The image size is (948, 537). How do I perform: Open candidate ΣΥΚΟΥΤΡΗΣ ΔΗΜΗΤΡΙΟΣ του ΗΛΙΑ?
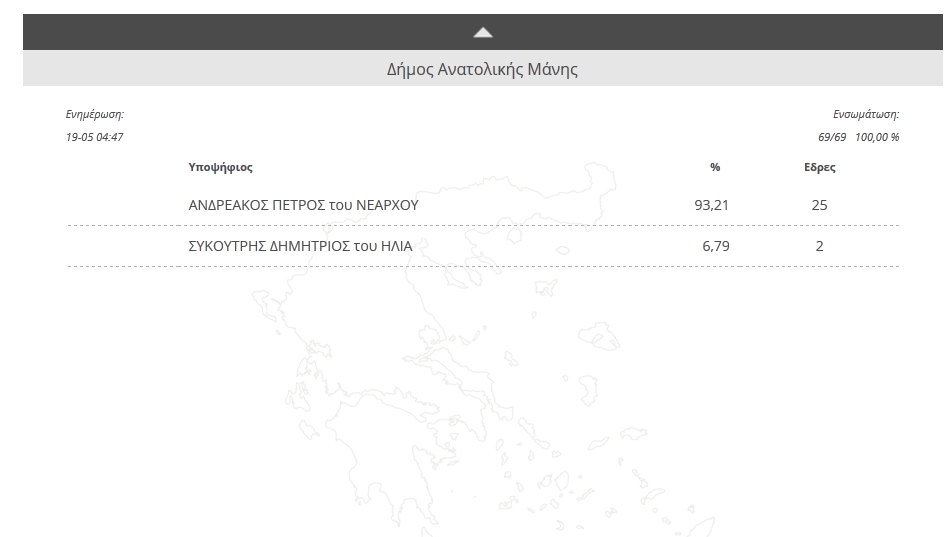pyautogui.click(x=300, y=246)
